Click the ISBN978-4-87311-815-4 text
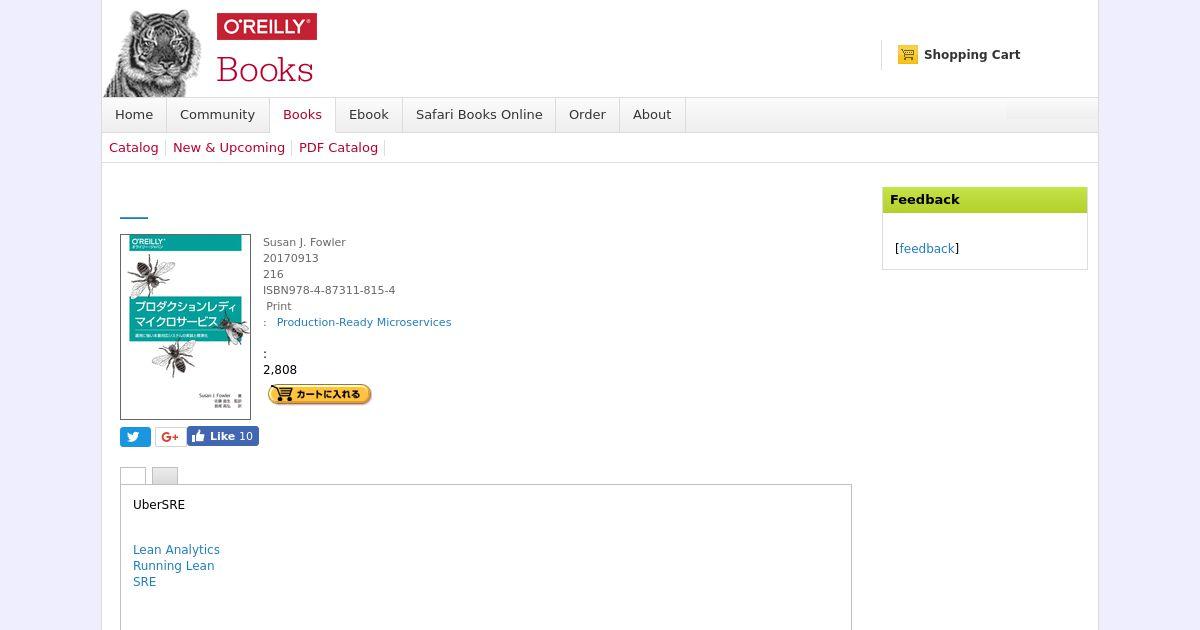Image resolution: width=1200 pixels, height=630 pixels. (x=329, y=290)
